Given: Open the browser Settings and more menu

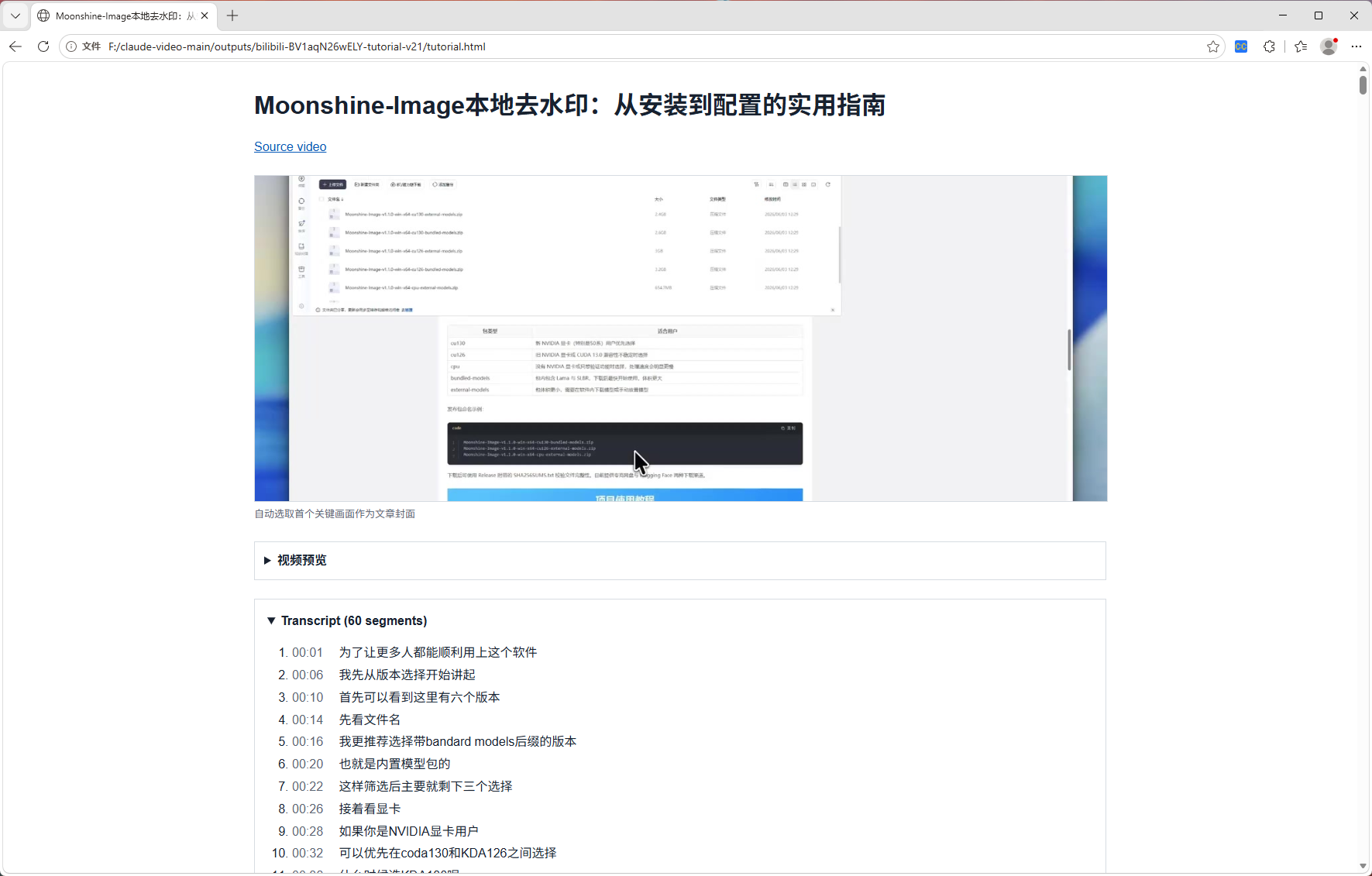Looking at the screenshot, I should (x=1357, y=46).
